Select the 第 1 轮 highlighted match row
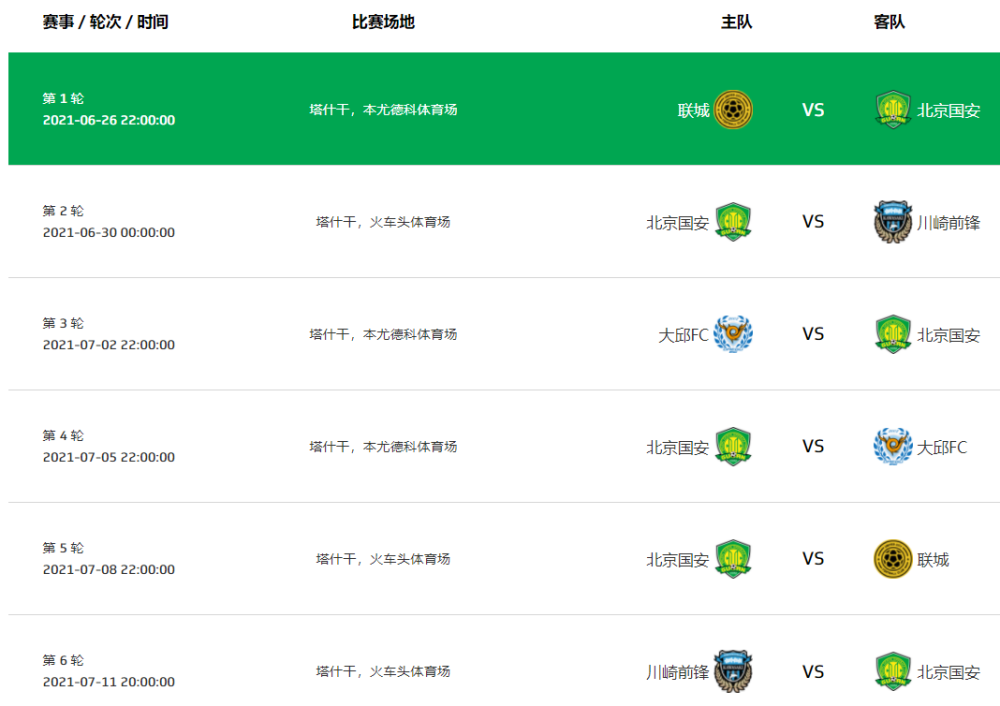 click(504, 109)
